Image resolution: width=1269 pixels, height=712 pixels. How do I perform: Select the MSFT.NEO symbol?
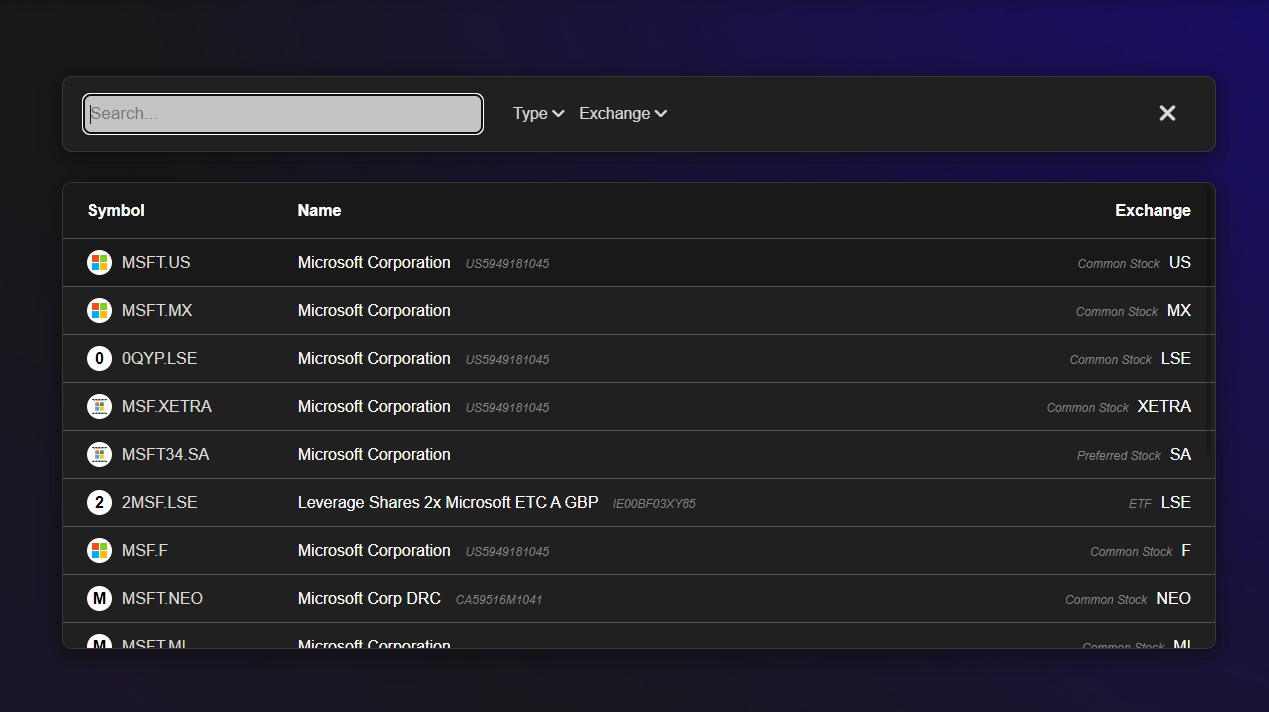pyautogui.click(x=162, y=599)
